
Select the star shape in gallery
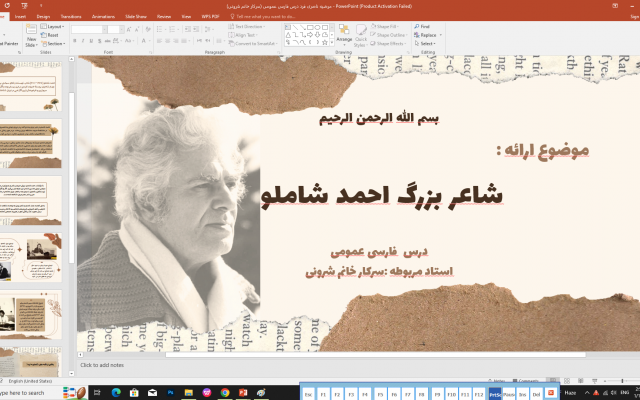tap(324, 42)
